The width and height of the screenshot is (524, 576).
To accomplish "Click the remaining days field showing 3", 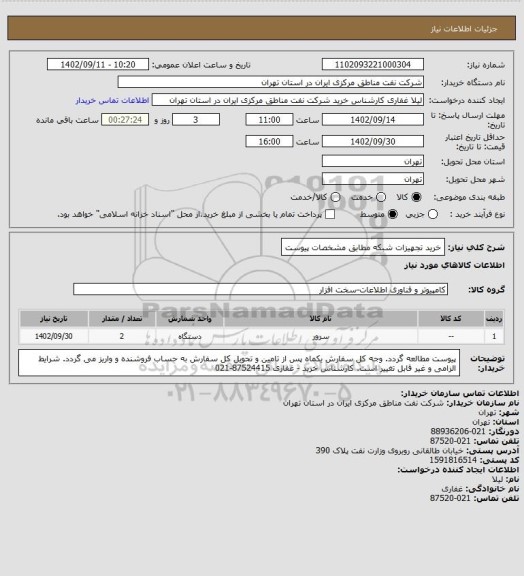I will pyautogui.click(x=196, y=120).
